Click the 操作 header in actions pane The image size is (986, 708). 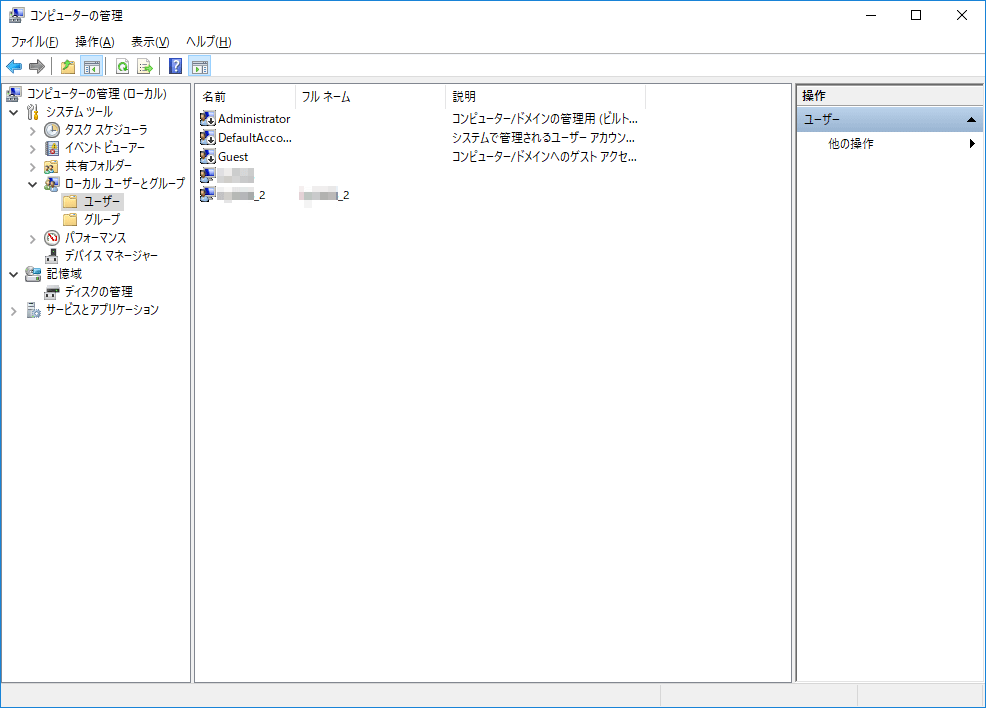pos(814,96)
